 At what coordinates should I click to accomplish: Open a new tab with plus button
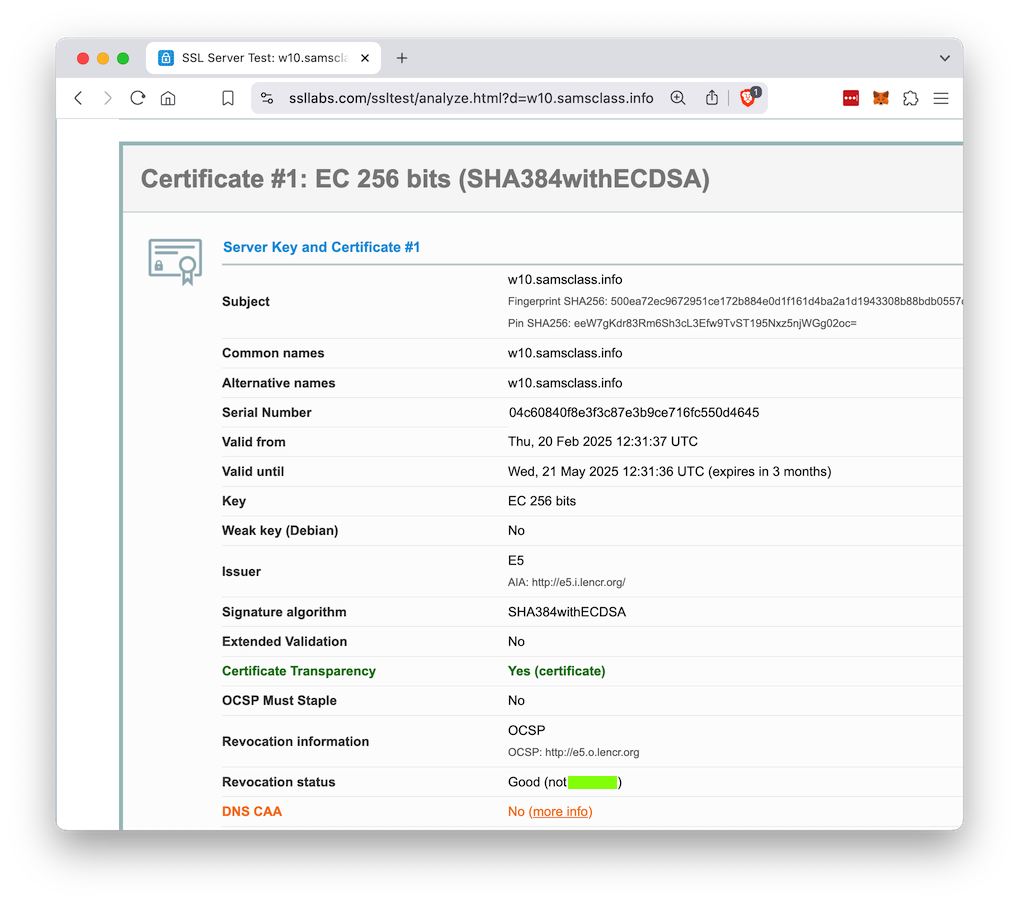tap(402, 58)
